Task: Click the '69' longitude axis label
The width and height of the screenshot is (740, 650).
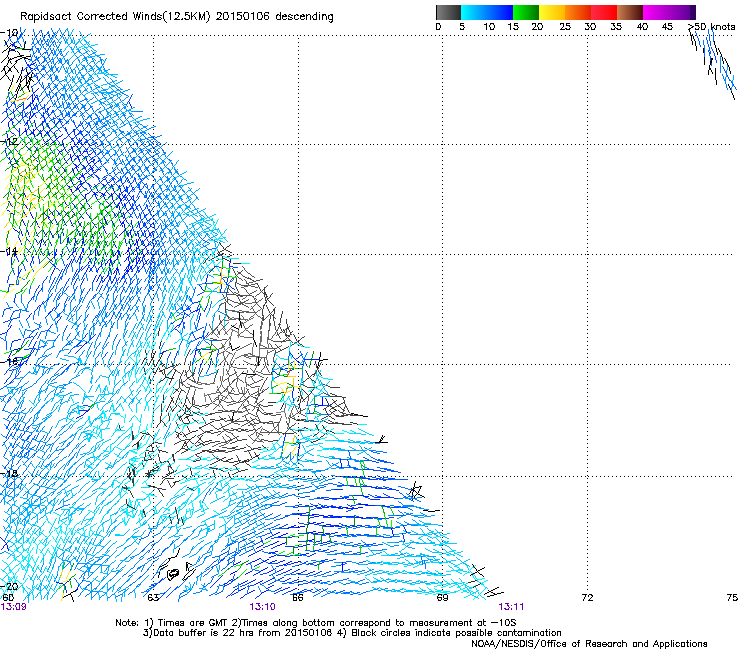Action: (442, 598)
